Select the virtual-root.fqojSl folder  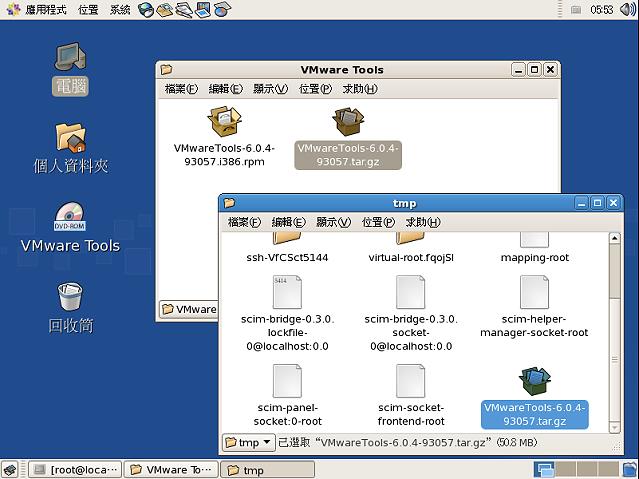click(x=411, y=248)
